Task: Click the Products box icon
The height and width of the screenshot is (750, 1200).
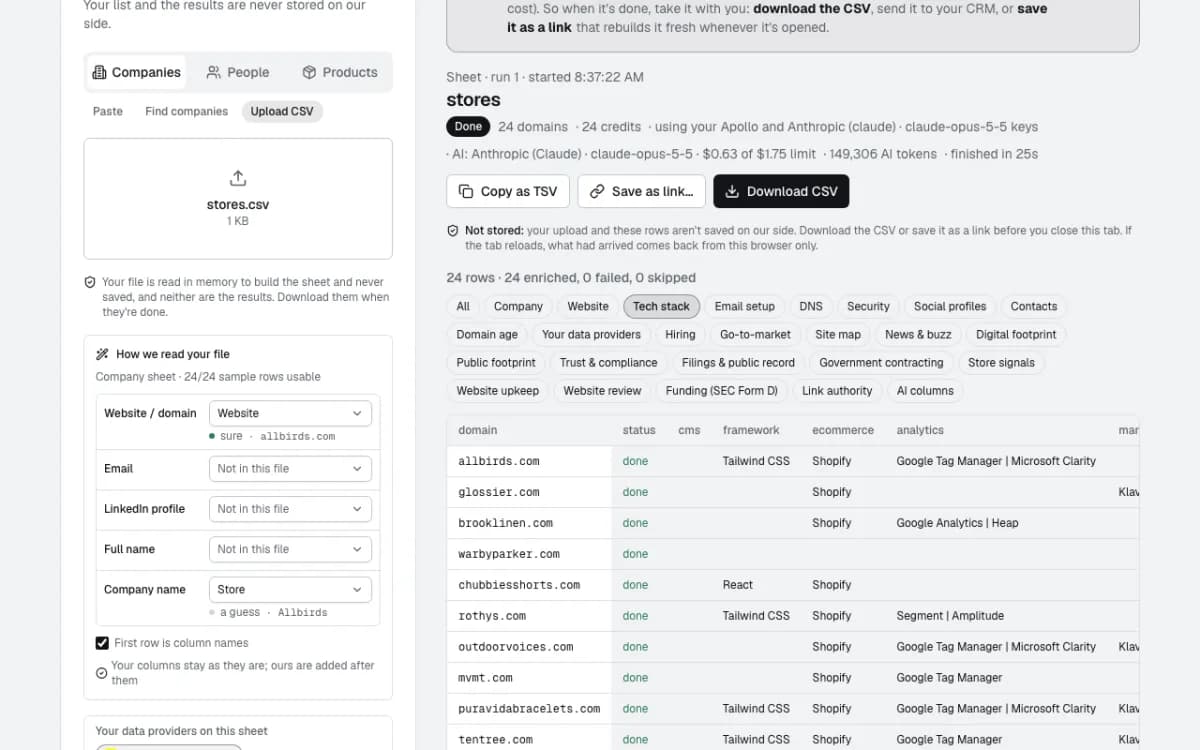Action: (309, 72)
